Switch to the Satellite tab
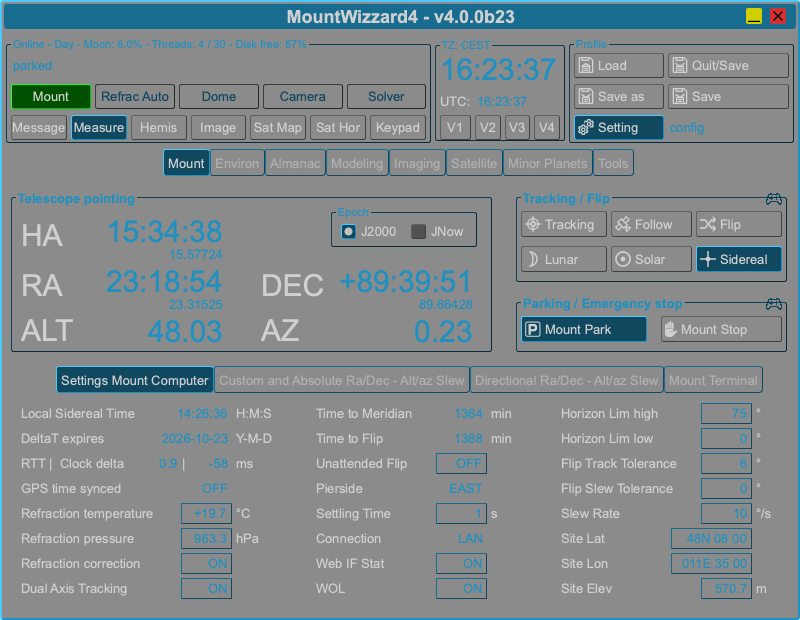This screenshot has width=800, height=620. 474,163
